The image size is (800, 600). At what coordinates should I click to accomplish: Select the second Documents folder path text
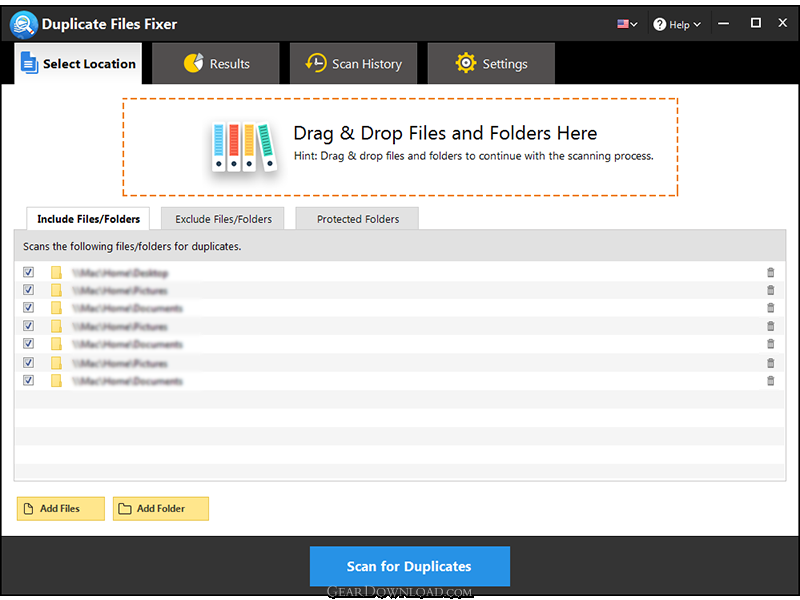pyautogui.click(x=127, y=344)
